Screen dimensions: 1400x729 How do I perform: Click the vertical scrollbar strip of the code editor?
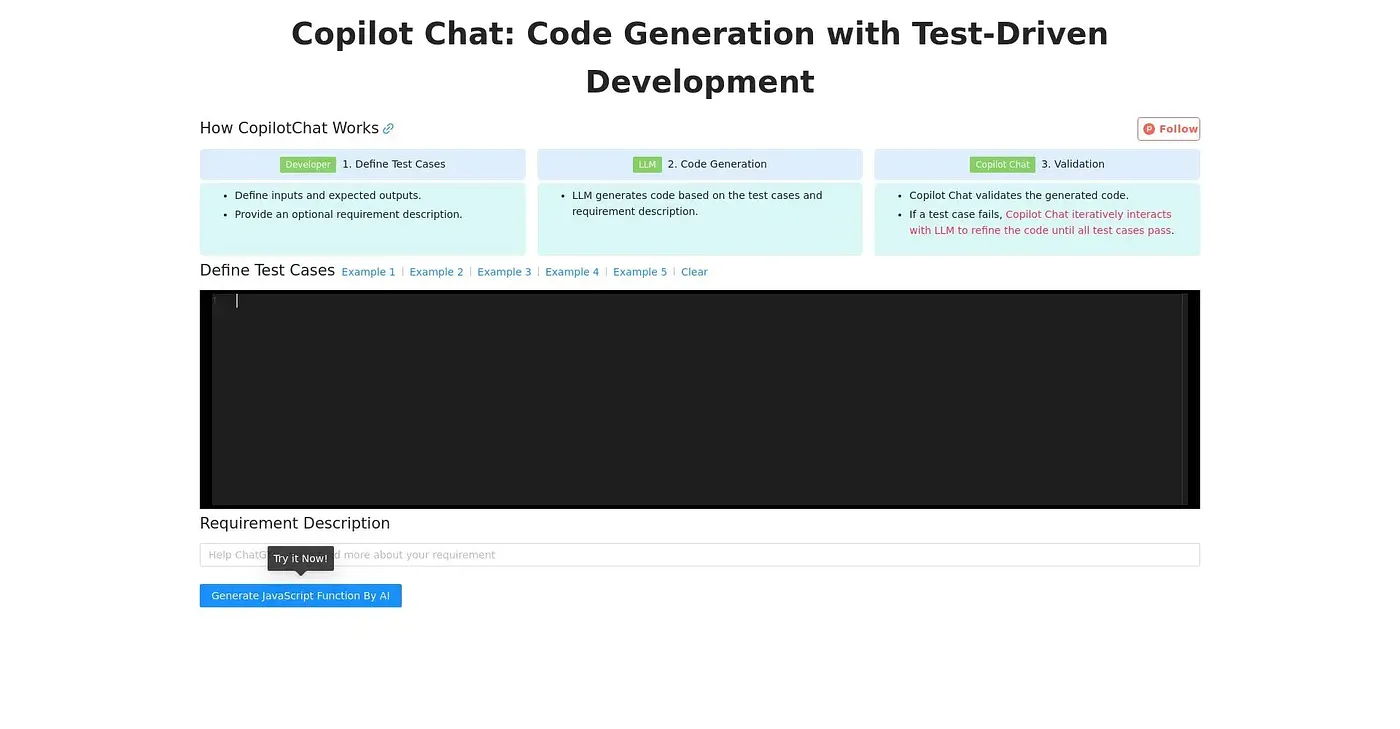(1185, 400)
